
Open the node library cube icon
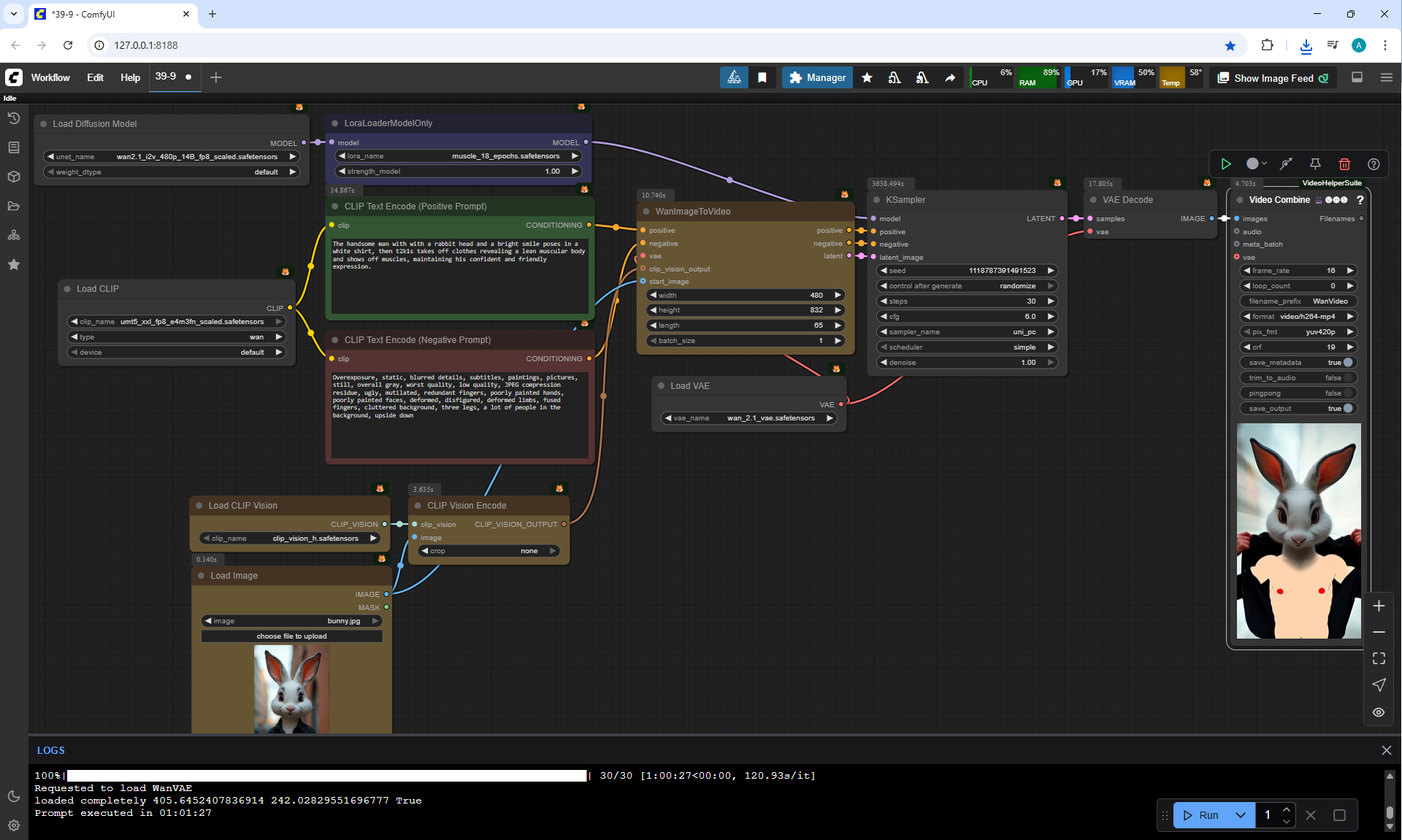[x=13, y=177]
